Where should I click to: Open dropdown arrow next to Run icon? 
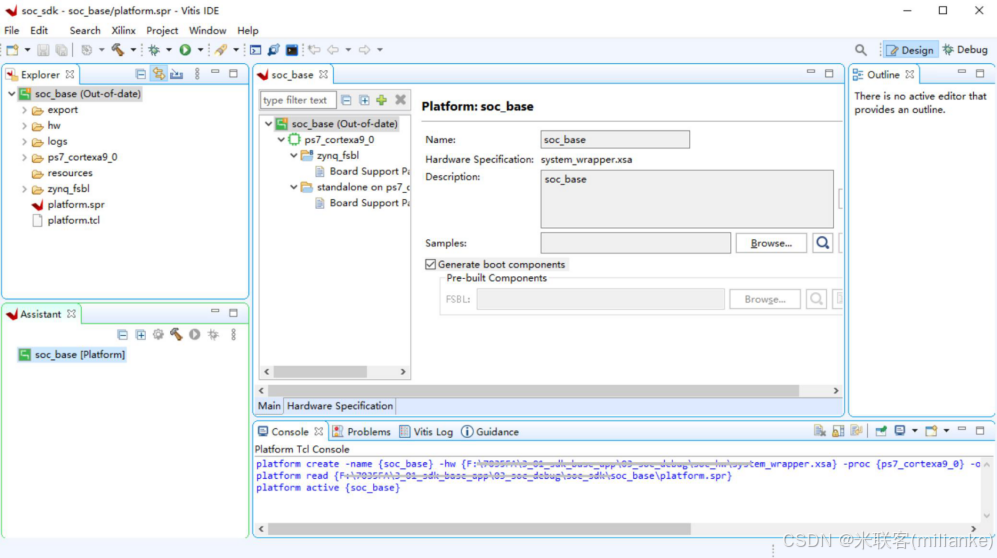click(x=200, y=50)
